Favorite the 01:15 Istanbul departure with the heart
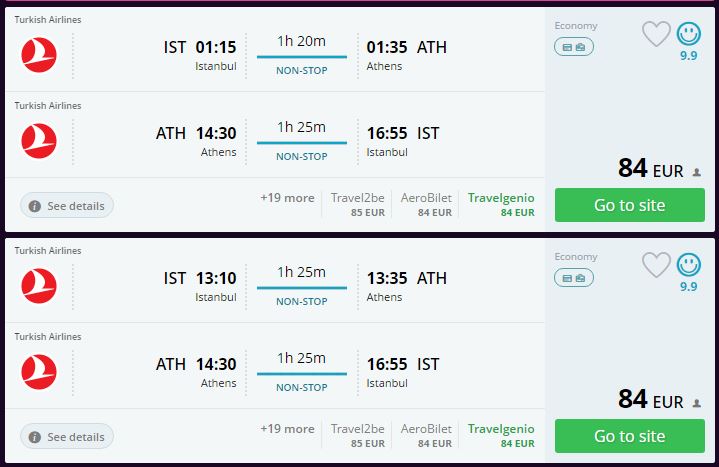719x467 pixels. pos(656,34)
